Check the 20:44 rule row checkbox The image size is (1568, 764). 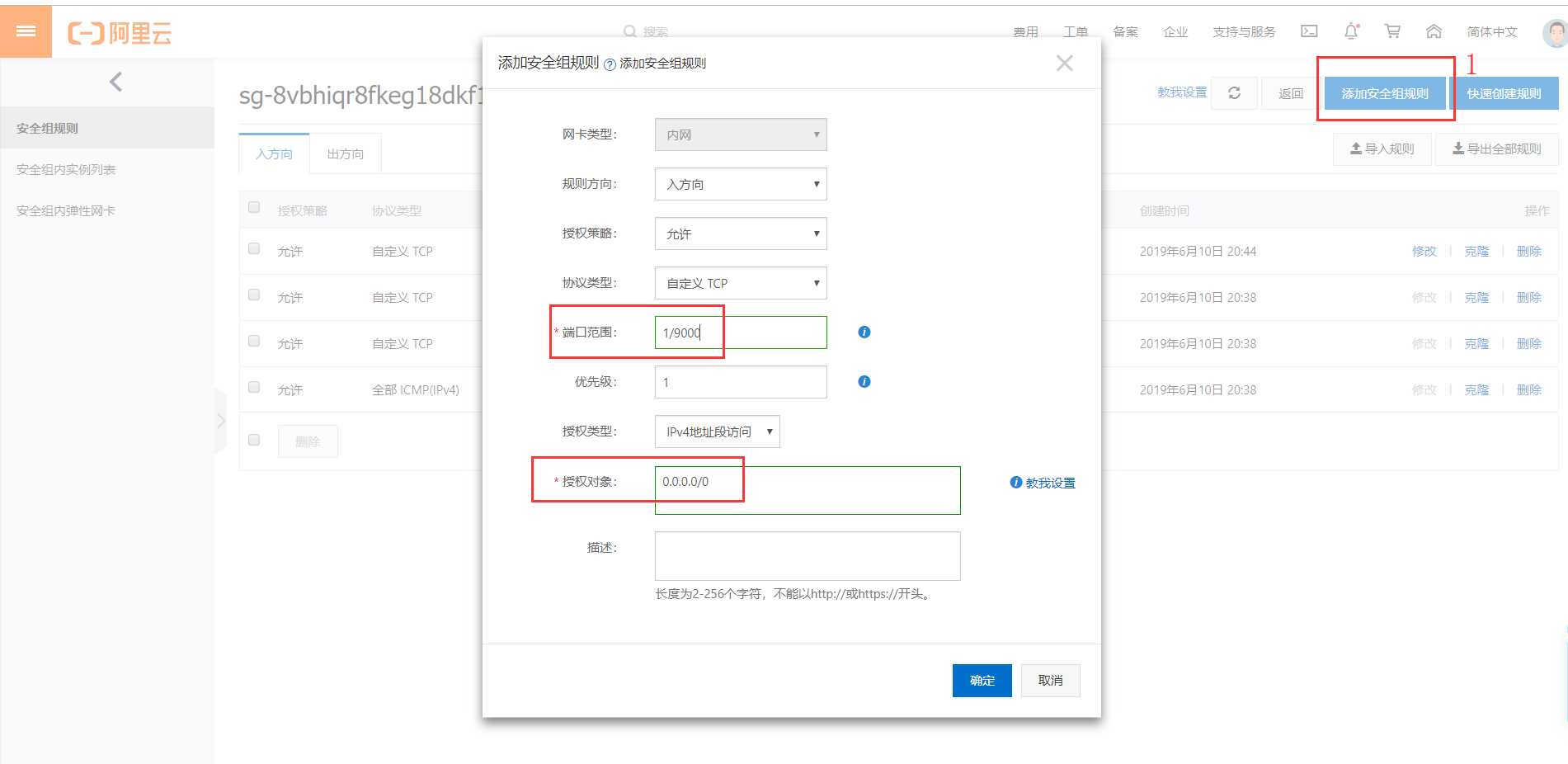254,248
